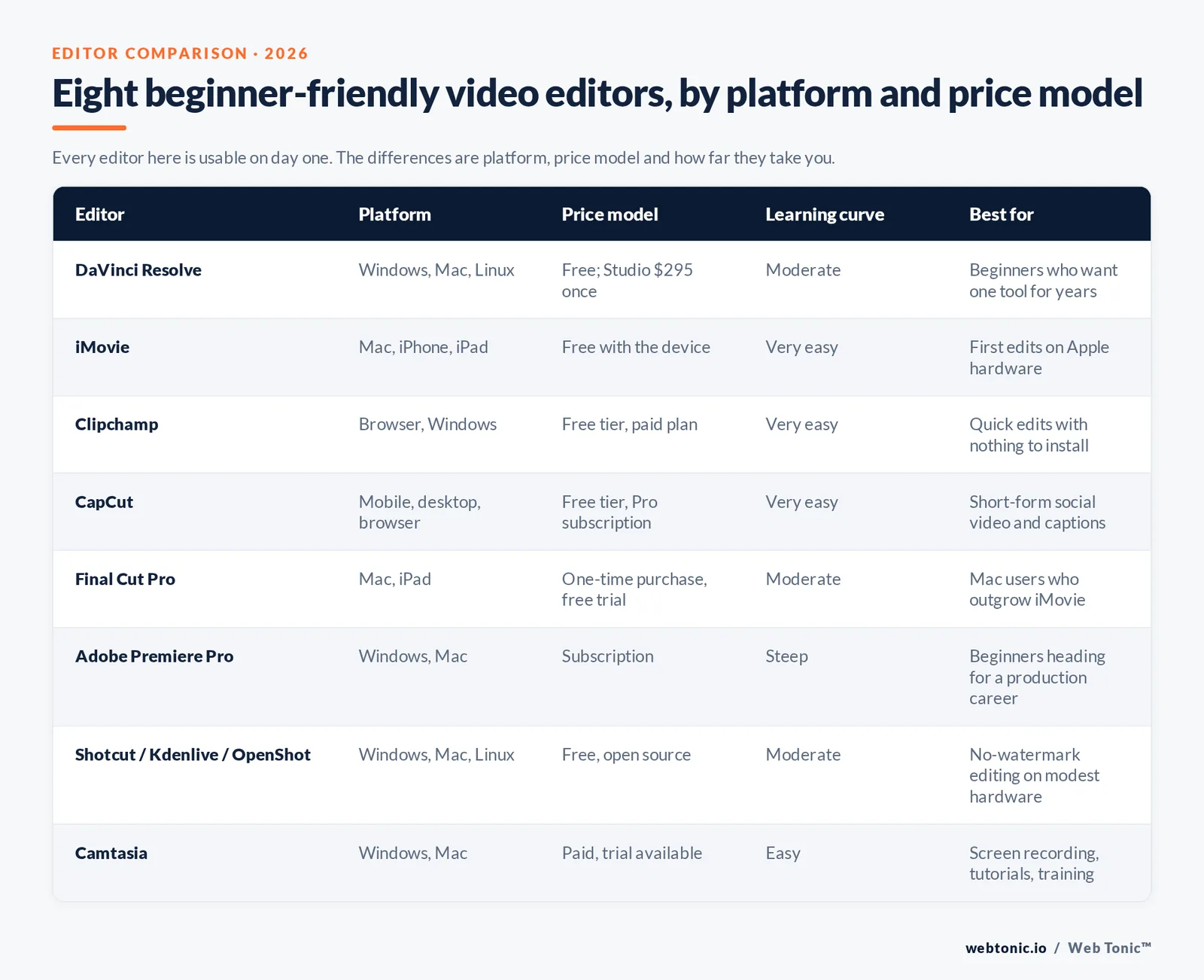
Task: Click 'Short-form social video and captions'
Action: click(x=1038, y=513)
